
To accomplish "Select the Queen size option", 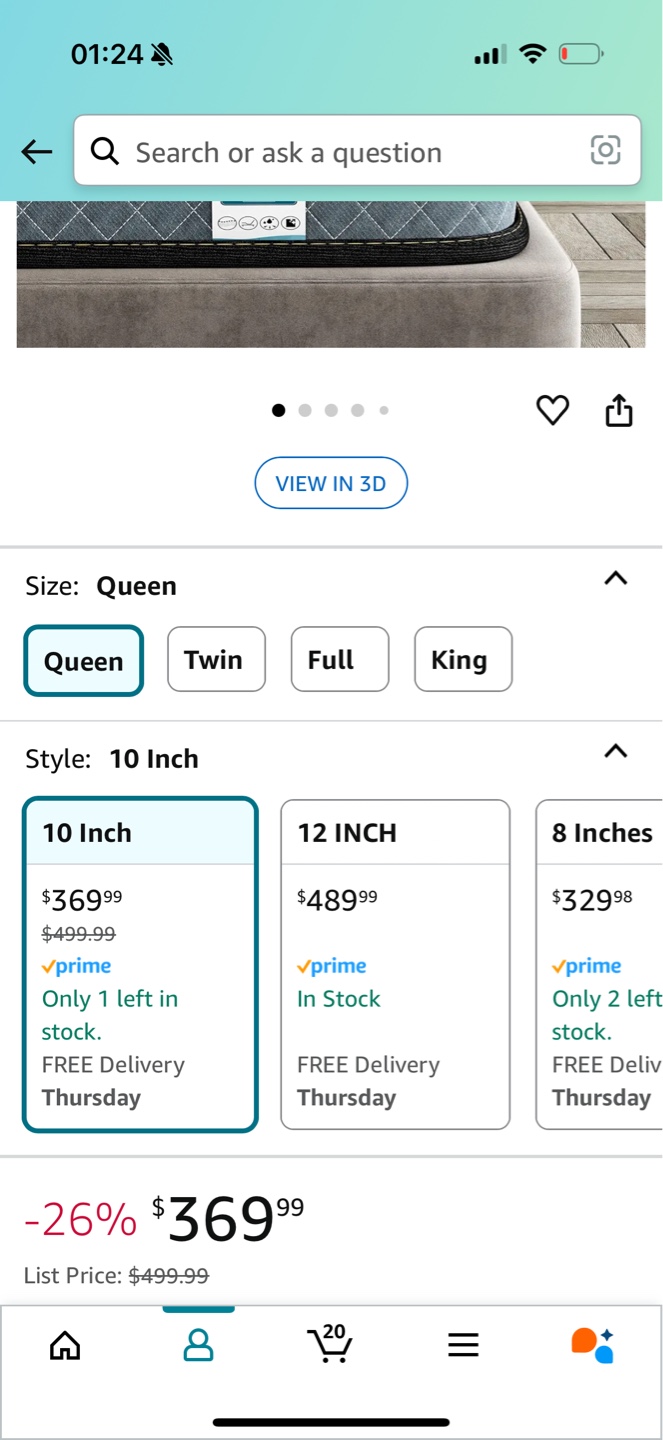I will tap(84, 660).
